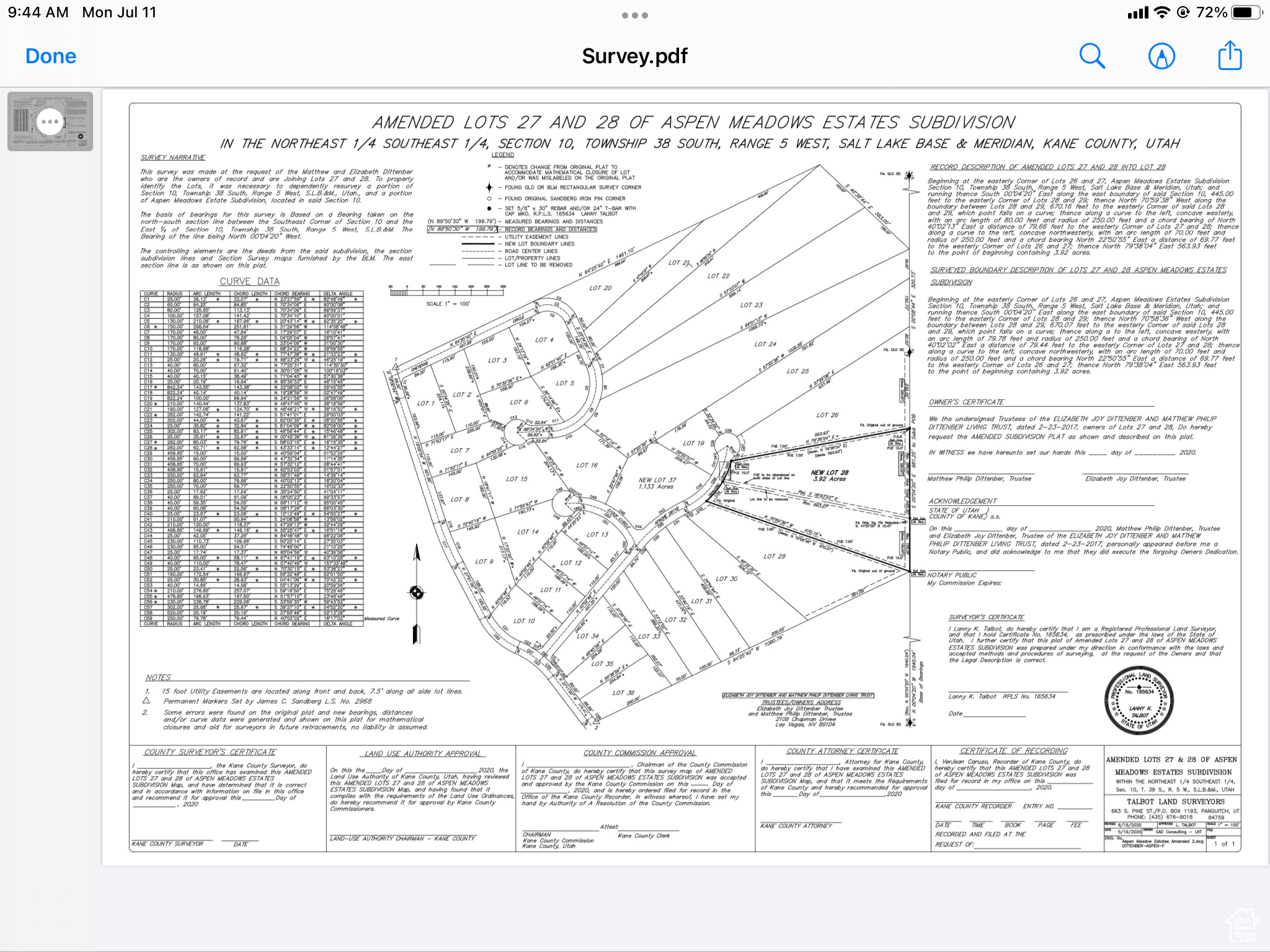Tap the battery icon in status bar
The width and height of the screenshot is (1270, 952).
coord(1245,12)
